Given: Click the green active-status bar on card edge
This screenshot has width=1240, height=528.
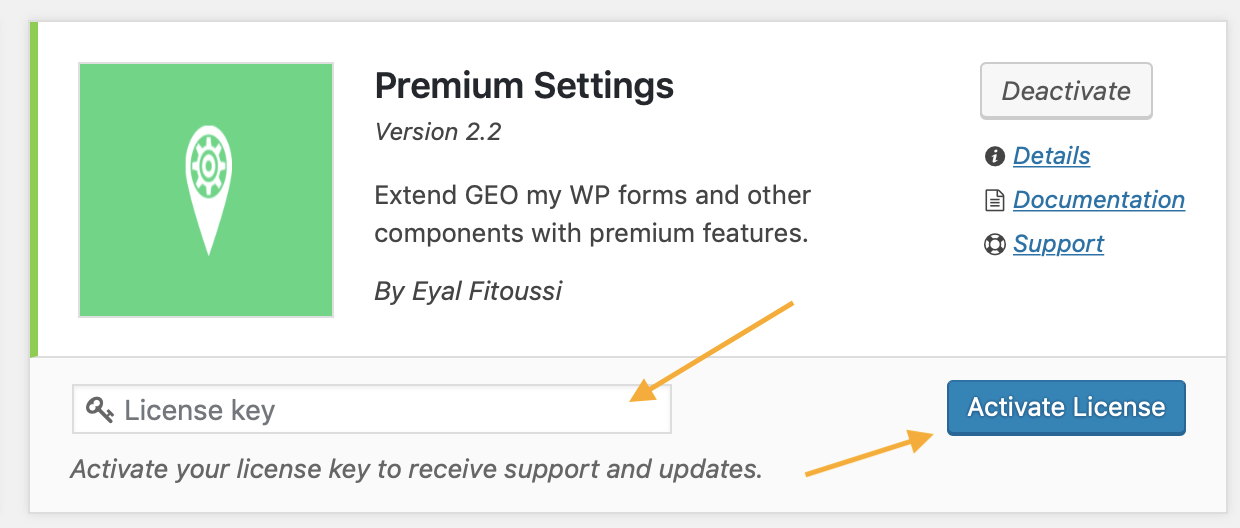Looking at the screenshot, I should (34, 189).
